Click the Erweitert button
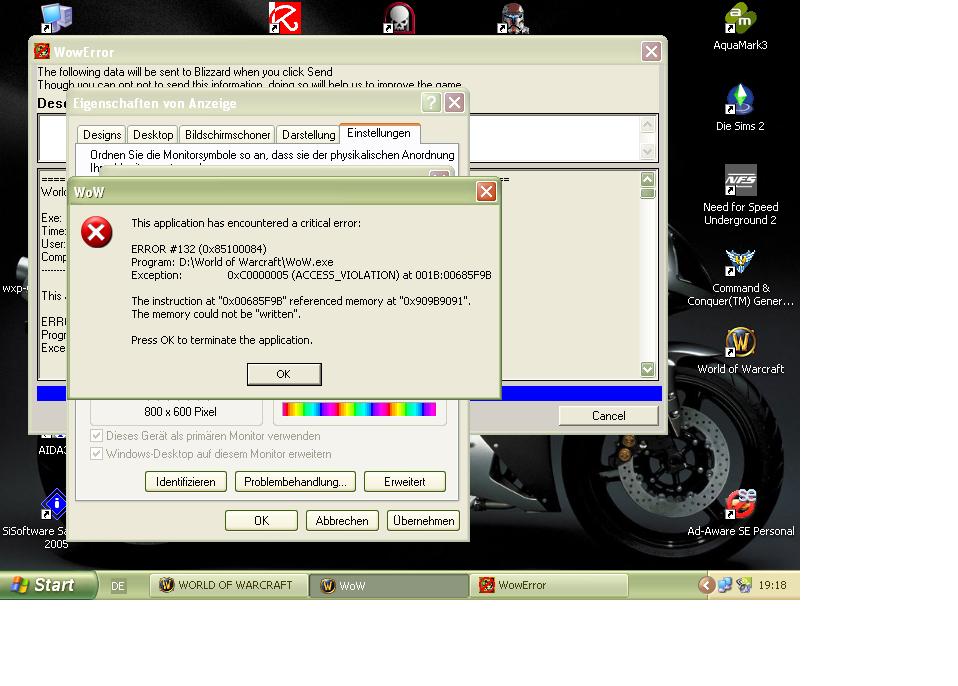The height and width of the screenshot is (686, 958). pyautogui.click(x=404, y=481)
